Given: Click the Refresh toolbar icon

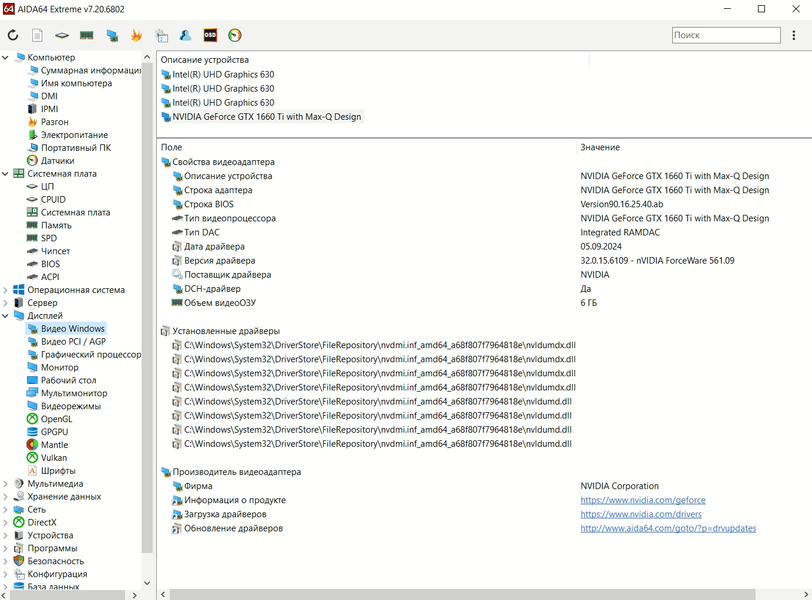Looking at the screenshot, I should [x=13, y=35].
